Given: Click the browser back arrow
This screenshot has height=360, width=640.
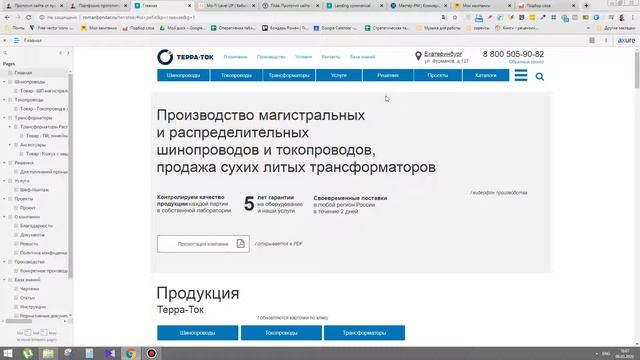Looking at the screenshot, I should [x=7, y=18].
